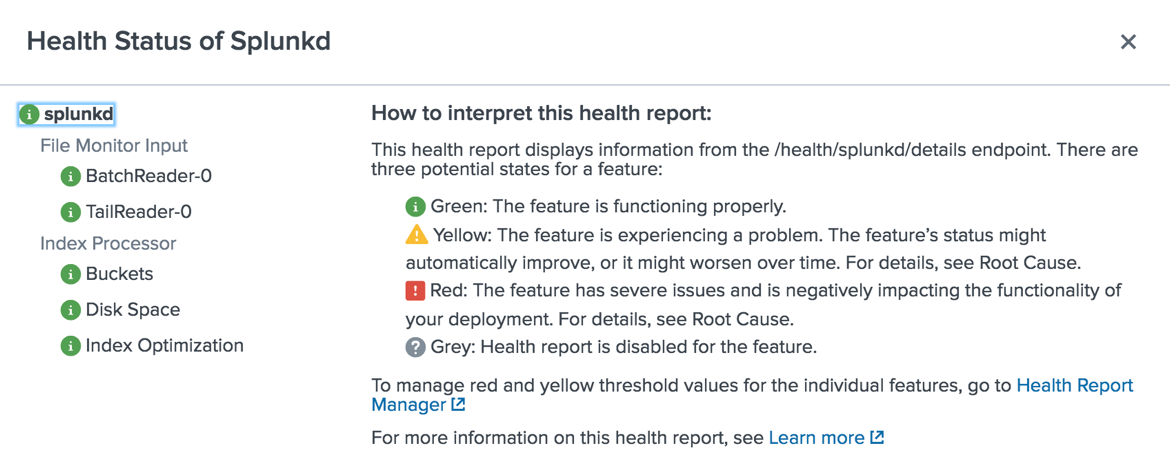Select the Buckets feature
The image size is (1170, 473).
[x=119, y=275]
